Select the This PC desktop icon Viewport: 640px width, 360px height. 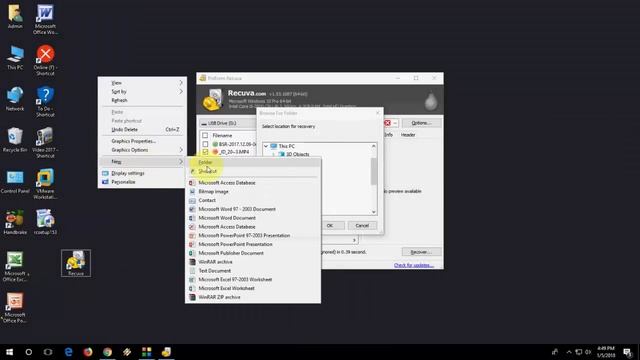point(15,58)
